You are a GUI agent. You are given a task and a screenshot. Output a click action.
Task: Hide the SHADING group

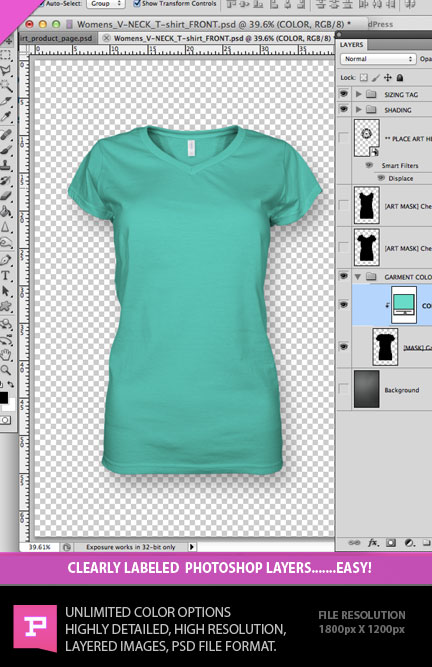click(x=344, y=109)
